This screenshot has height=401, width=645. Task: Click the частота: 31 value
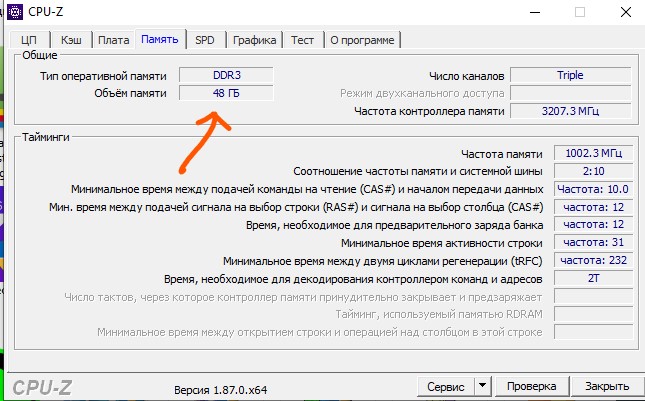[x=593, y=242]
